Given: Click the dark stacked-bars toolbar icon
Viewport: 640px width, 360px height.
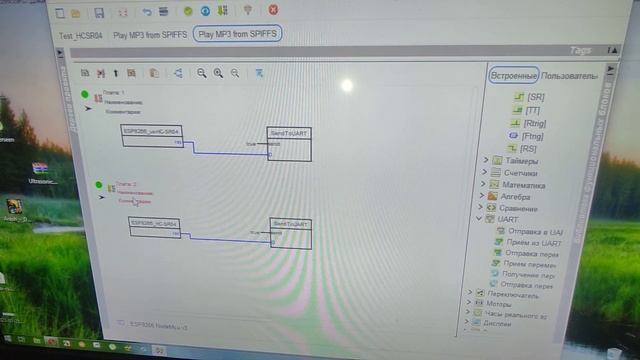Looking at the screenshot, I should [164, 11].
